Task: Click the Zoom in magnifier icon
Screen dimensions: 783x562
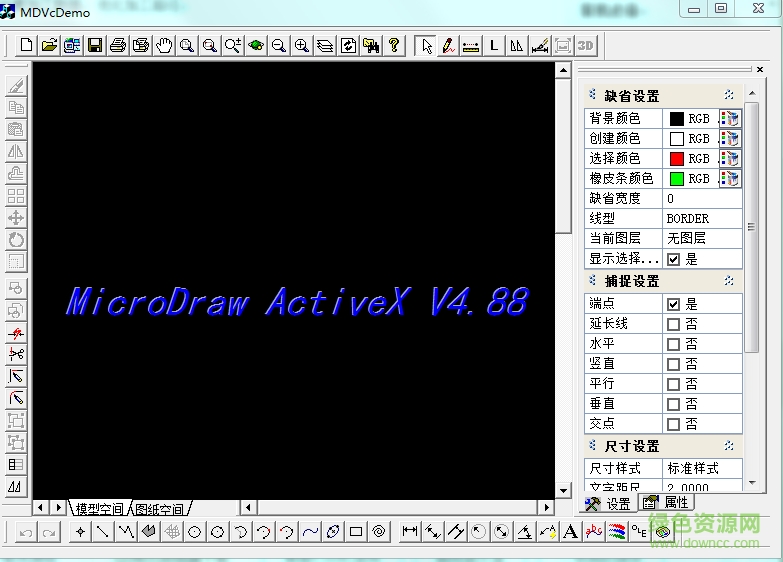Action: (x=302, y=45)
